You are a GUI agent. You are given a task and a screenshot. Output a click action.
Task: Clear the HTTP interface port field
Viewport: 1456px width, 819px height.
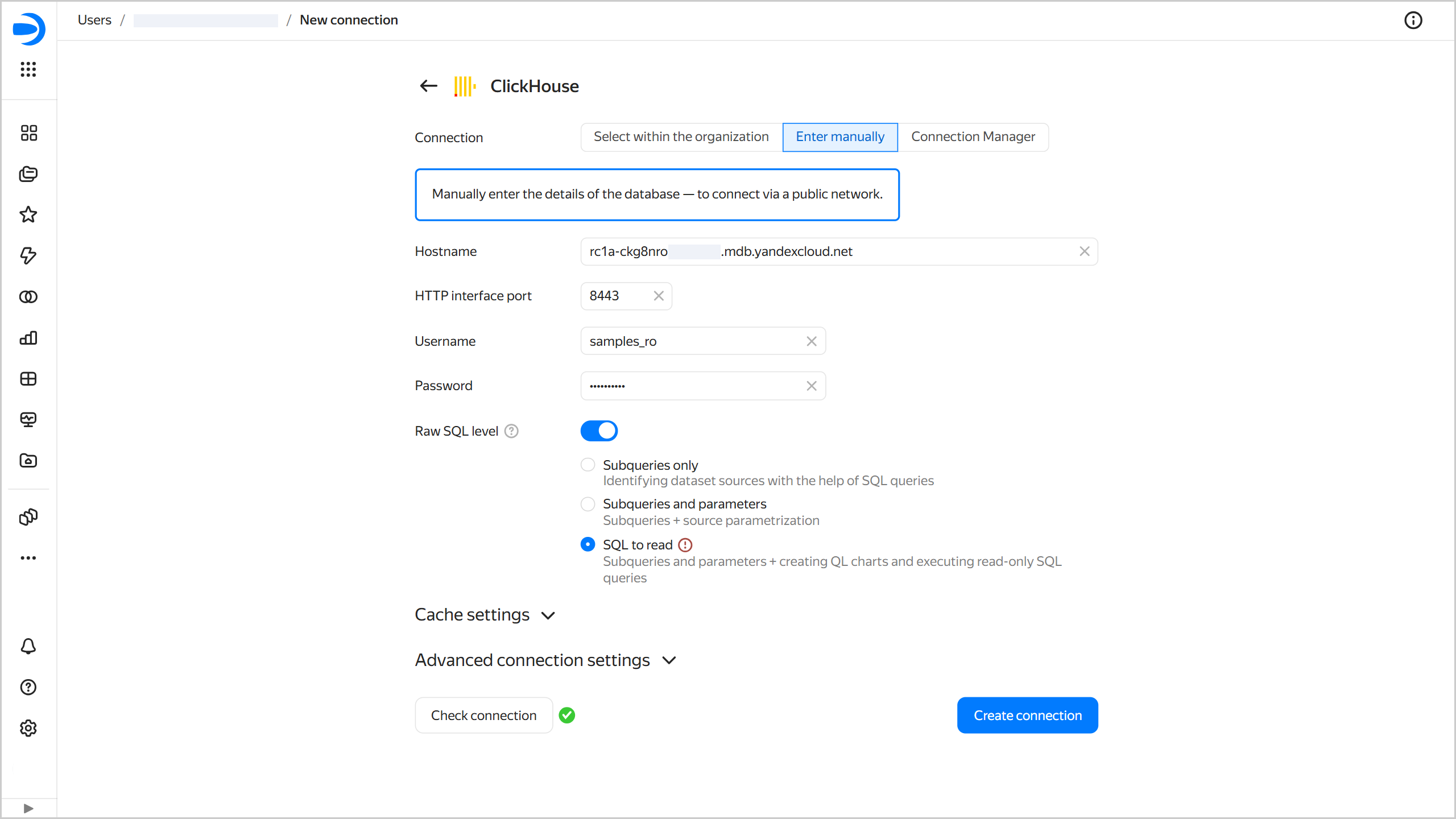659,296
